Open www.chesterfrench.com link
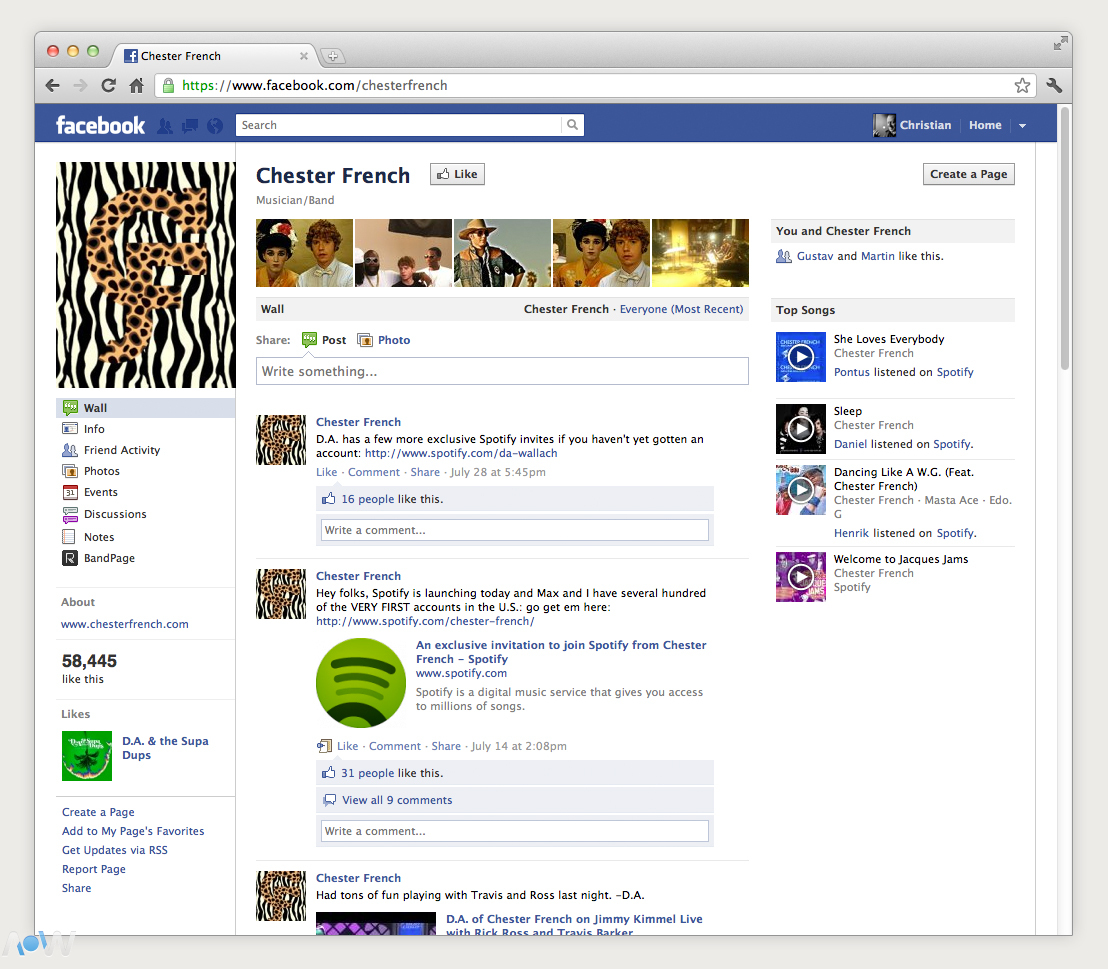 pos(125,624)
